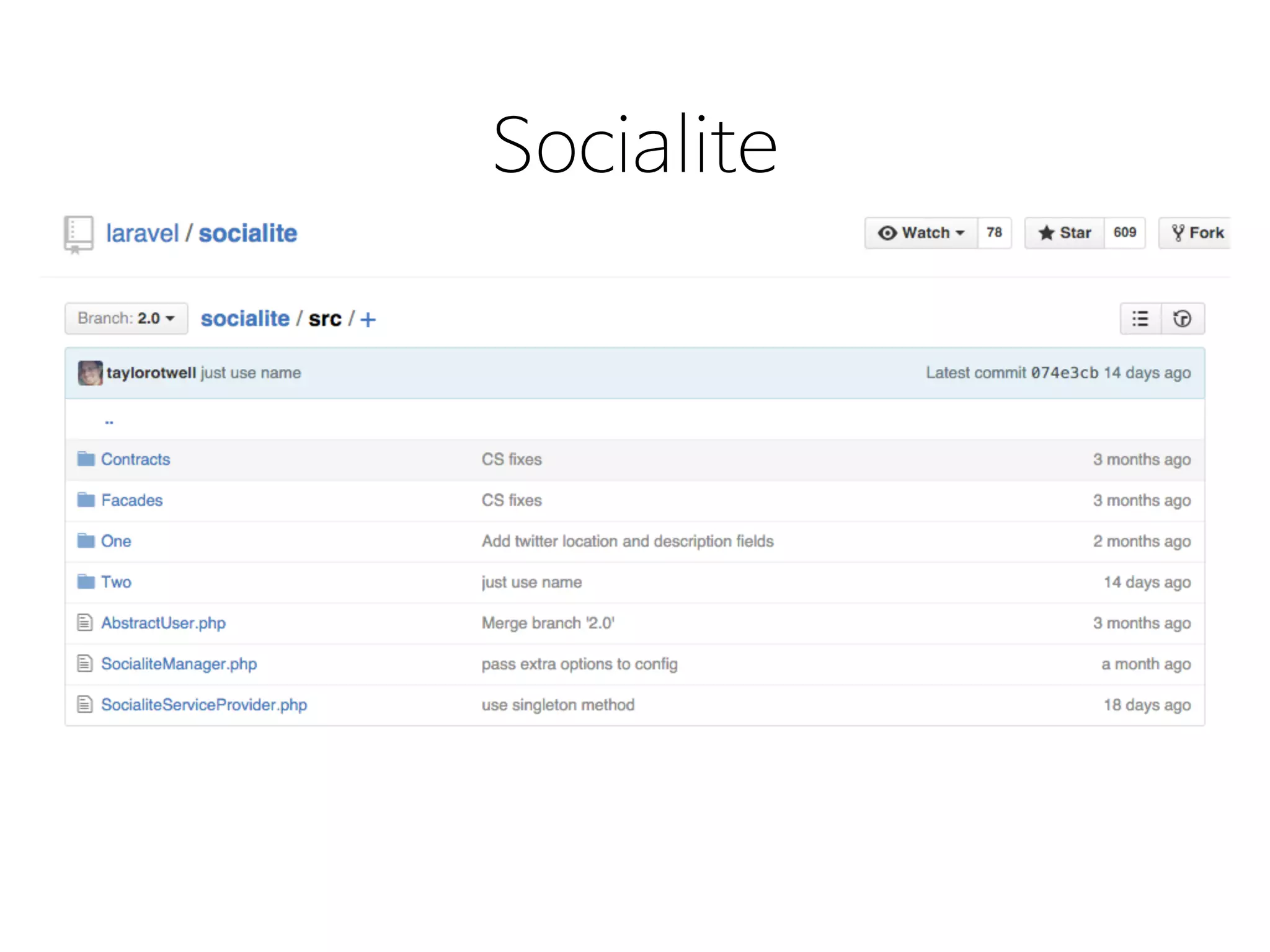Star the repository
Image resolution: width=1270 pixels, height=952 pixels.
click(x=1064, y=233)
